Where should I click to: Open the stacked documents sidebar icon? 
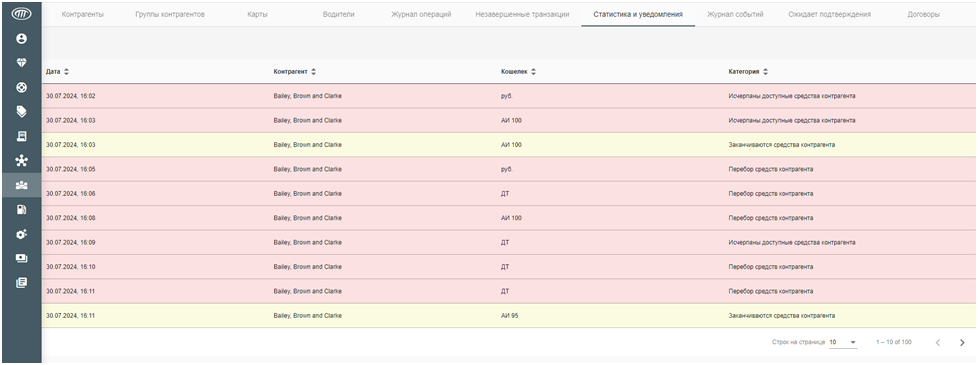click(21, 283)
